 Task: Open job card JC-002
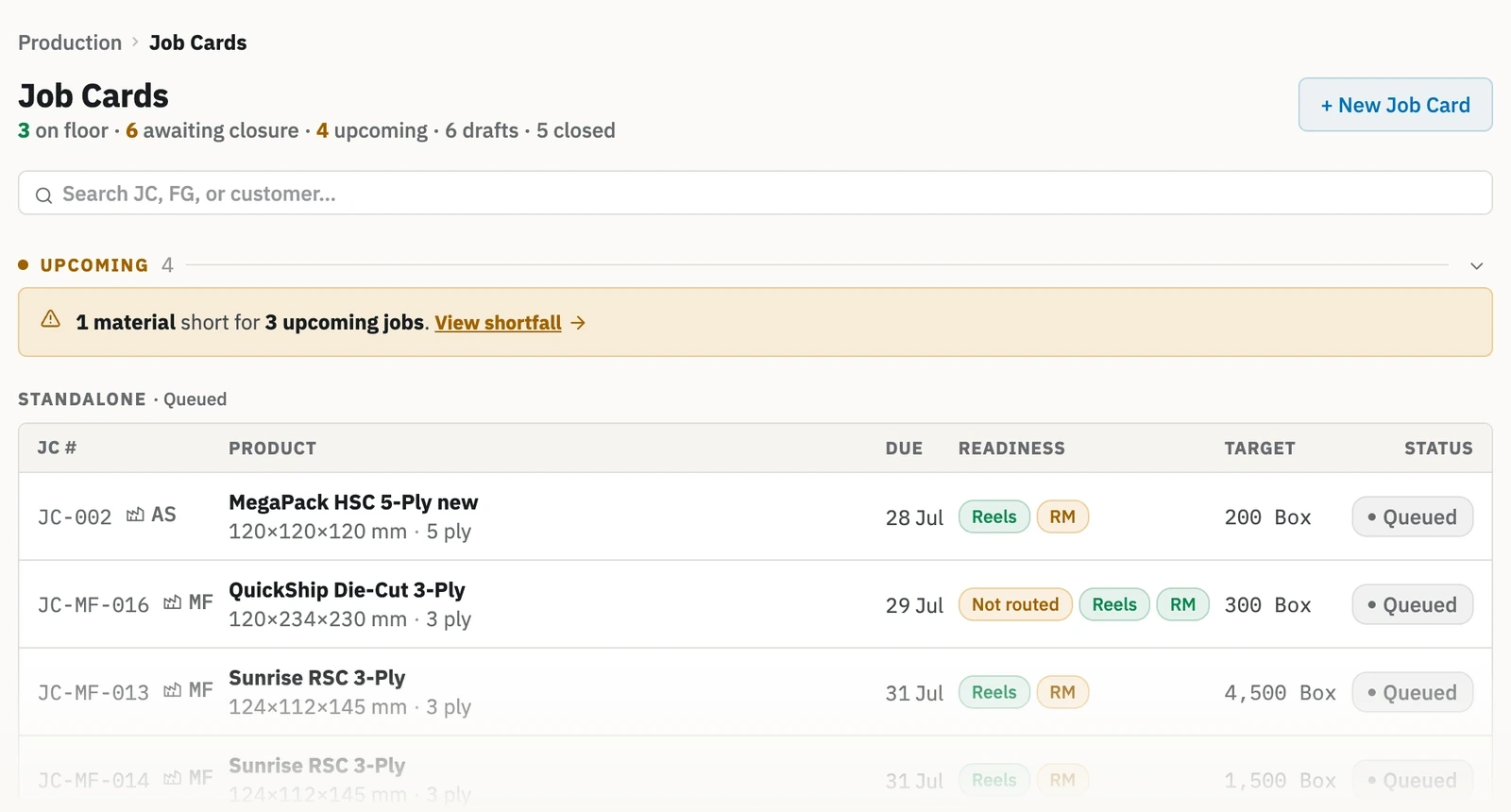[x=75, y=516]
